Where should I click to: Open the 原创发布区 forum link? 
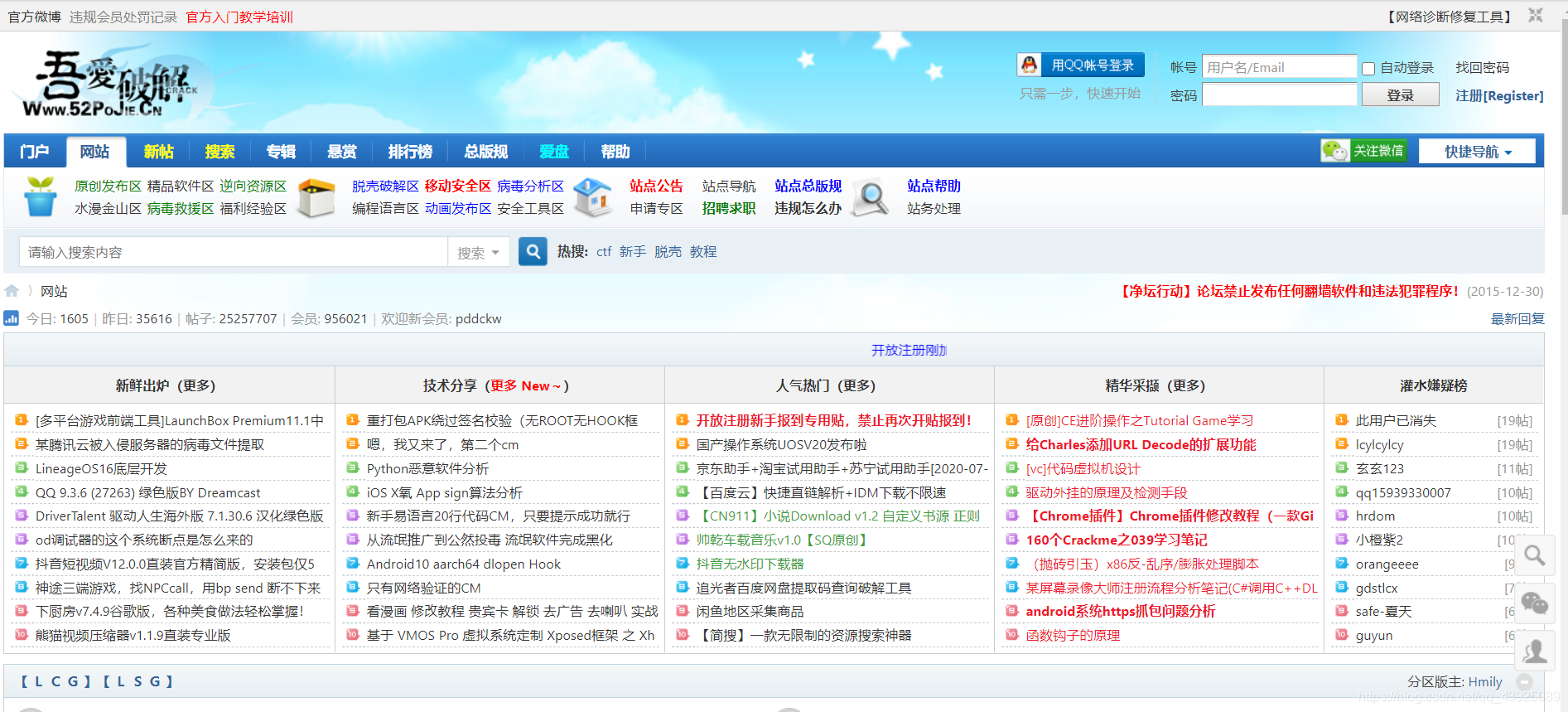(108, 186)
